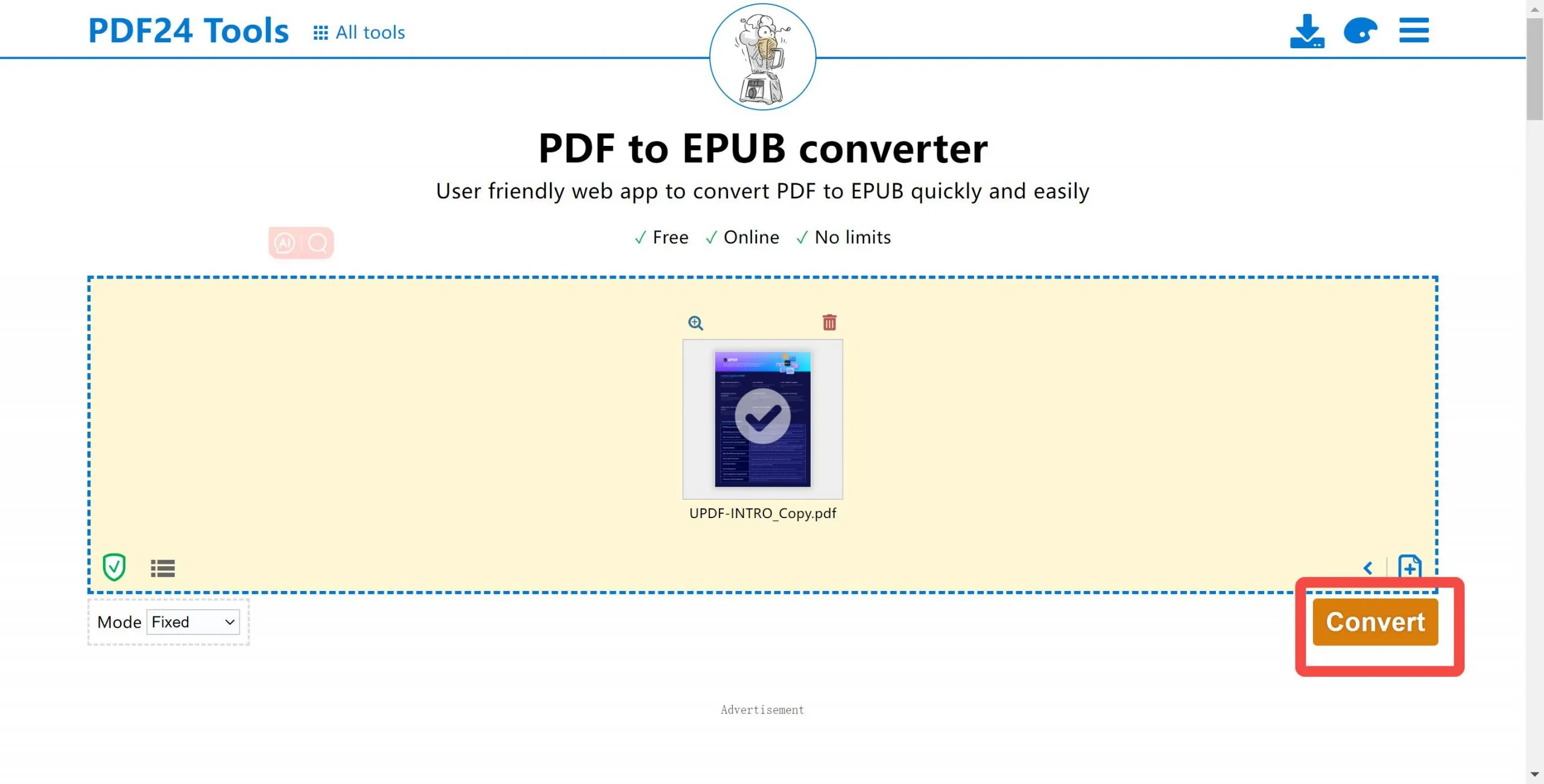Click the delete/trash icon on file
The width and height of the screenshot is (1544, 784).
coord(829,322)
